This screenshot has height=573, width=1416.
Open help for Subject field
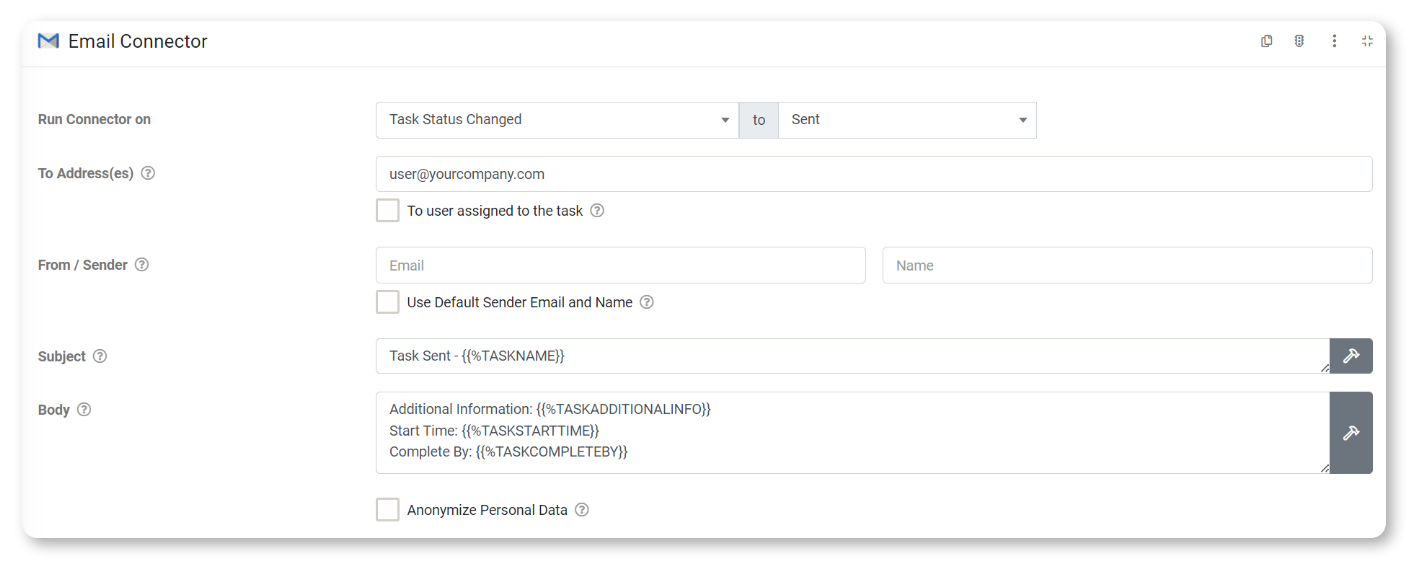pyautogui.click(x=100, y=356)
